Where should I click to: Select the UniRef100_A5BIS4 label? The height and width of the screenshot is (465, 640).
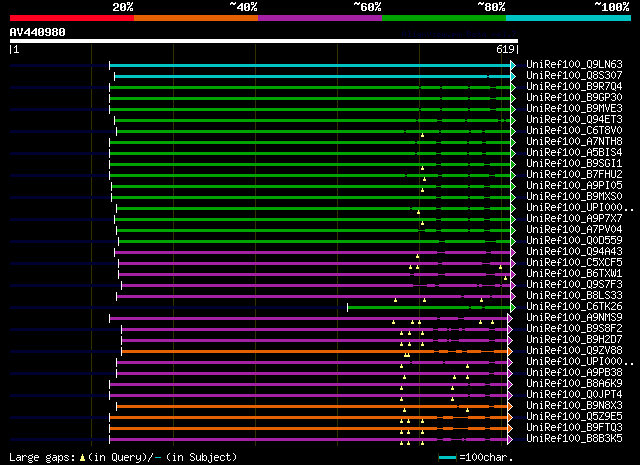pos(574,153)
